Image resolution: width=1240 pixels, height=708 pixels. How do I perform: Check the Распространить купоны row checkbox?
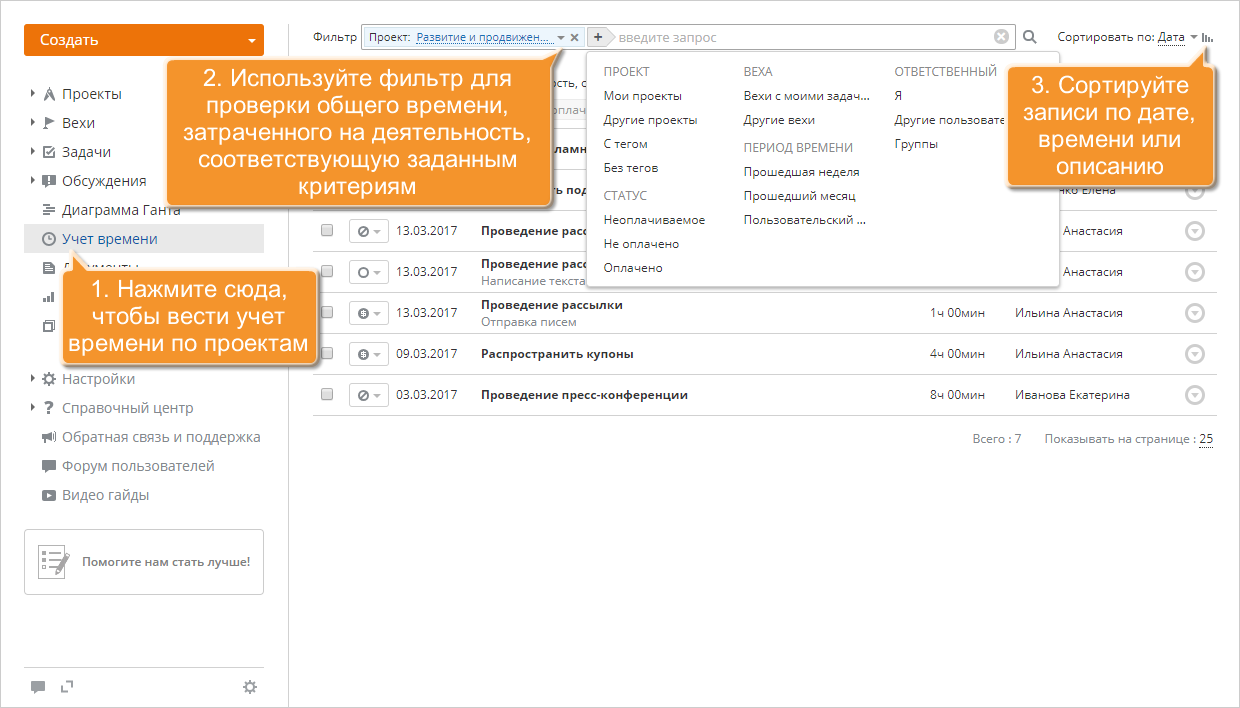(x=327, y=353)
